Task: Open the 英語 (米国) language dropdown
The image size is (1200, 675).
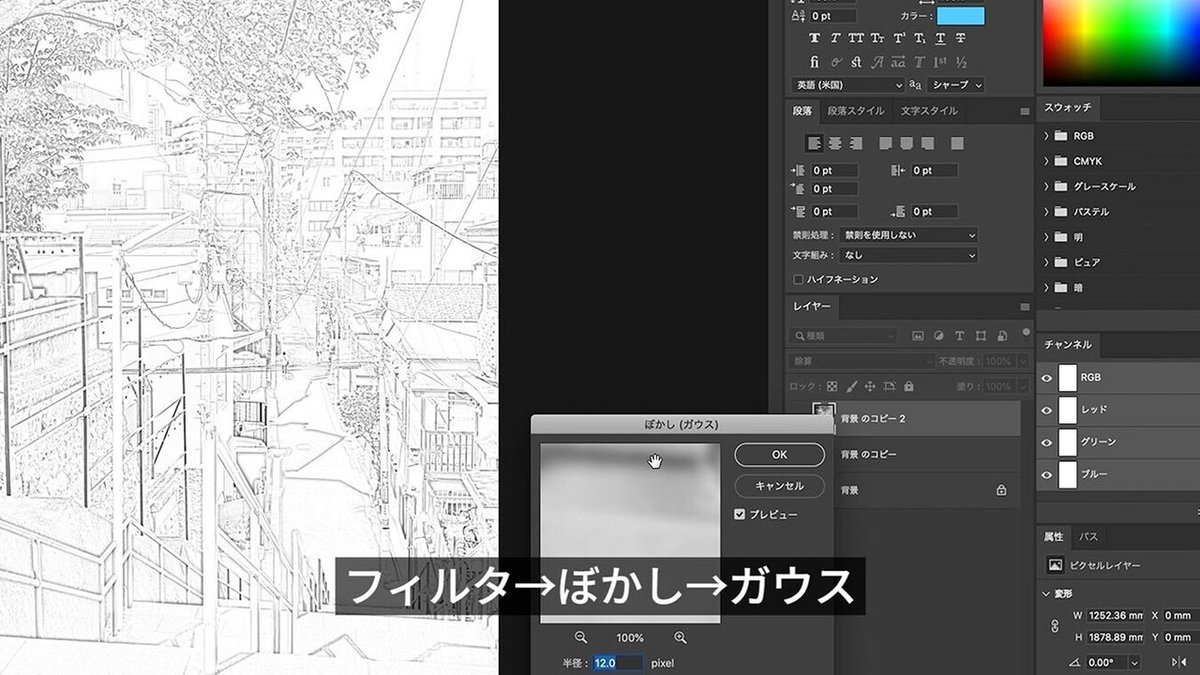Action: point(848,85)
